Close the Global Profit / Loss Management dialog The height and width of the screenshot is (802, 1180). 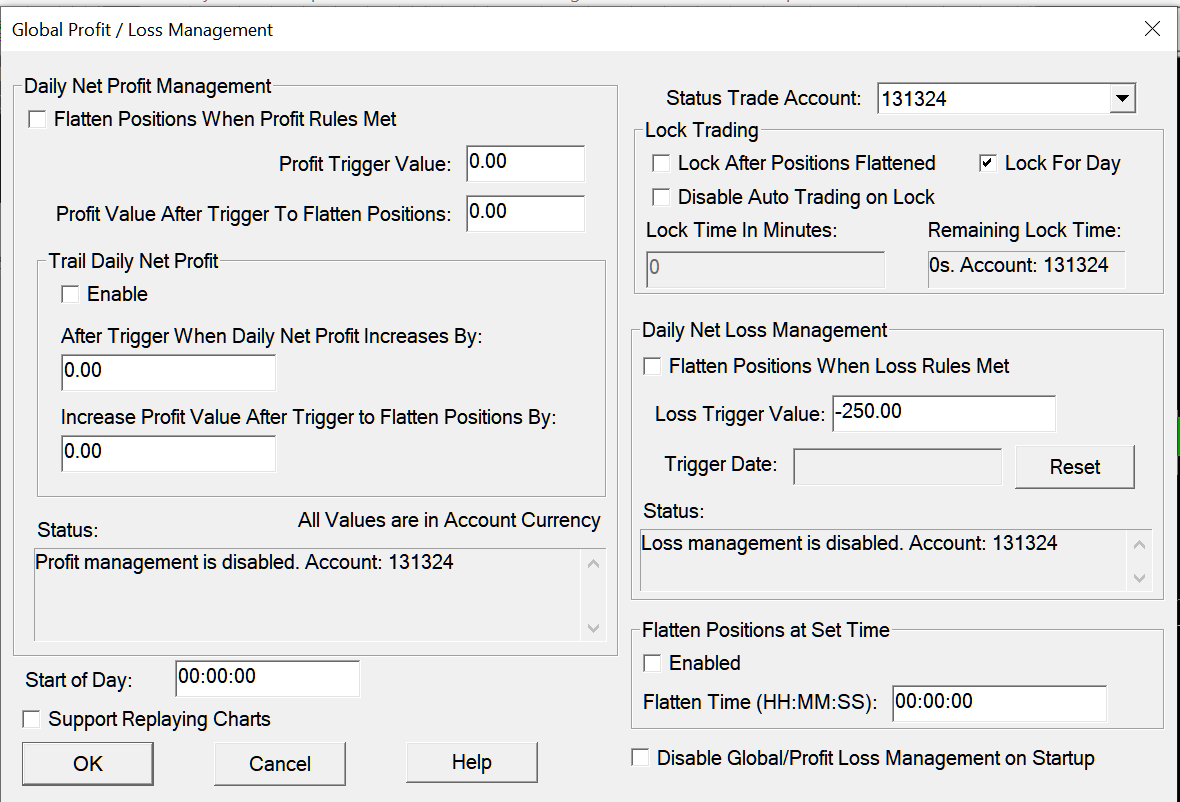1152,29
